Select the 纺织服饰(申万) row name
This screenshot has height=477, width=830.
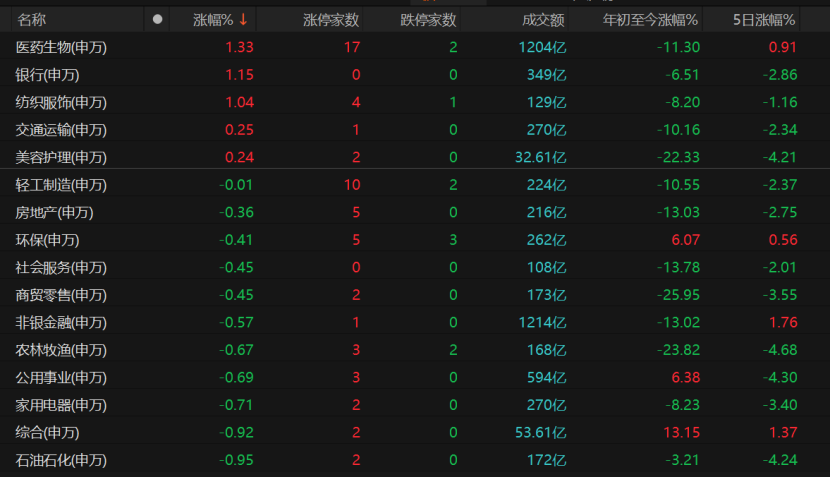click(61, 103)
